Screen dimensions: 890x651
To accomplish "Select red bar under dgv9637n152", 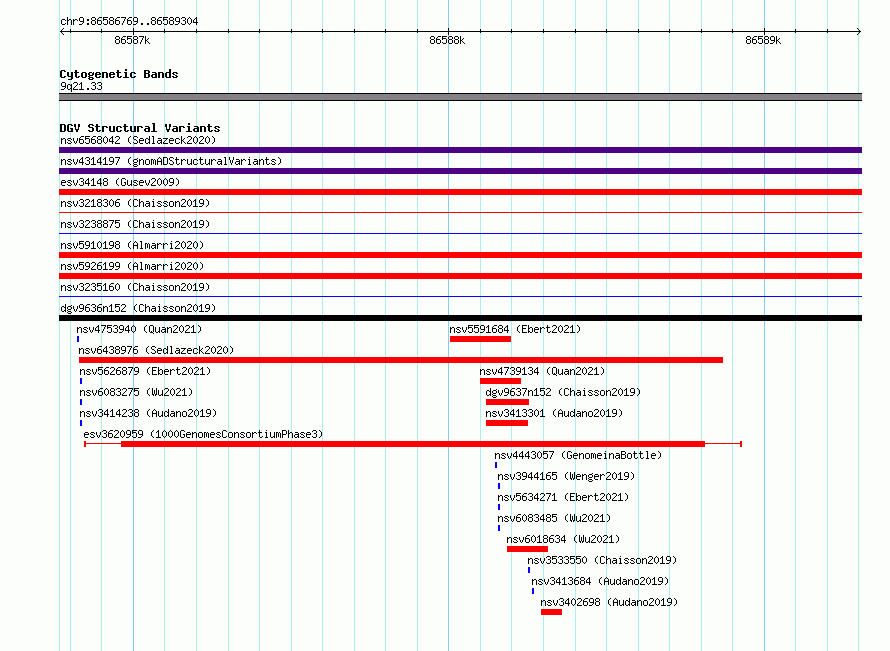I will coord(507,402).
